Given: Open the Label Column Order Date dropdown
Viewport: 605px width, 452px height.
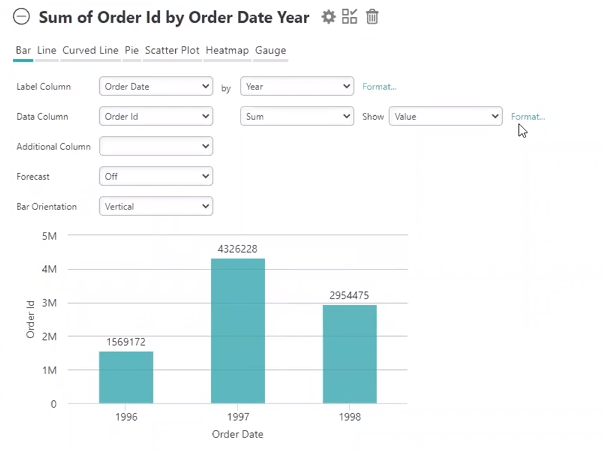Looking at the screenshot, I should coord(156,86).
